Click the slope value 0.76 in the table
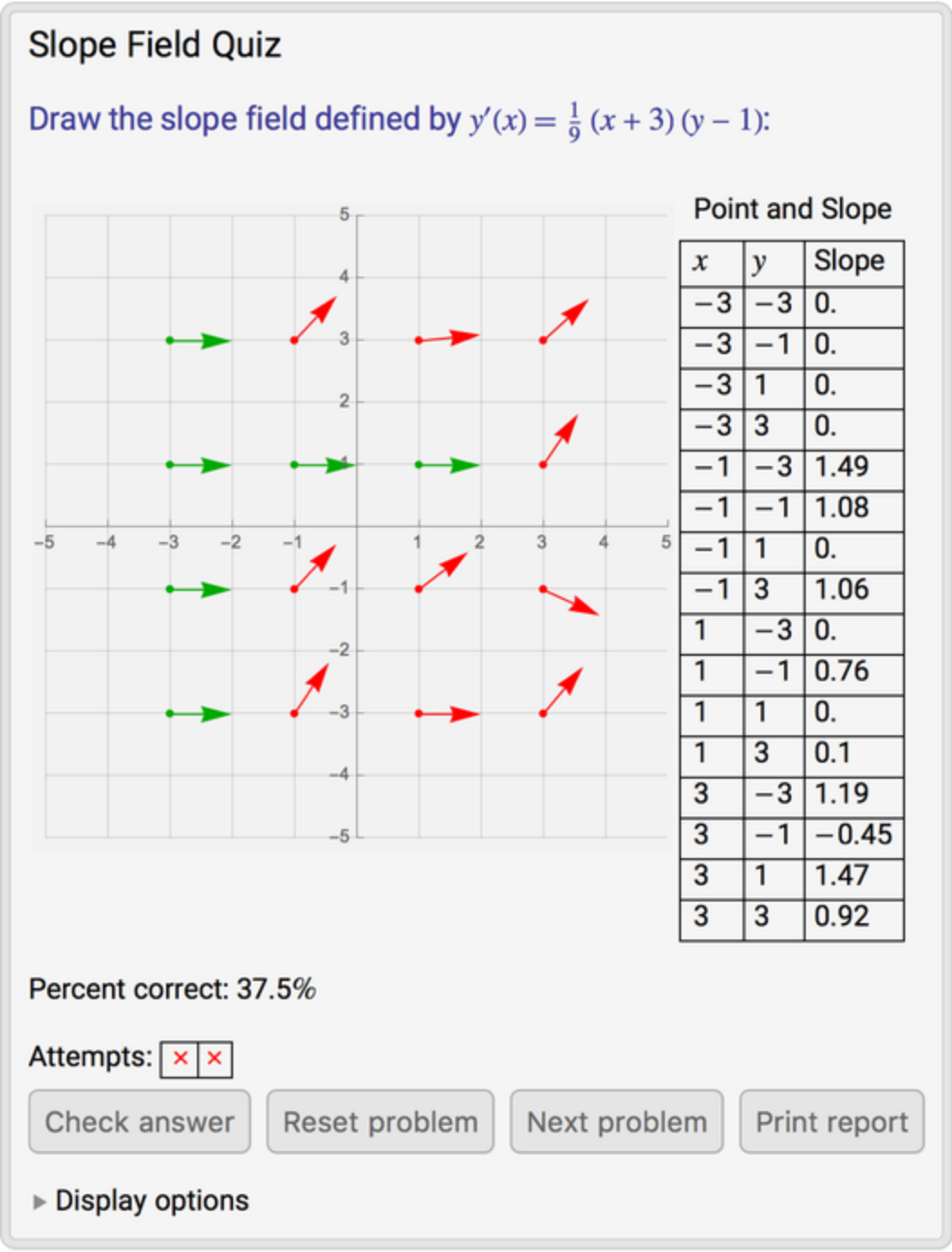 click(x=841, y=671)
